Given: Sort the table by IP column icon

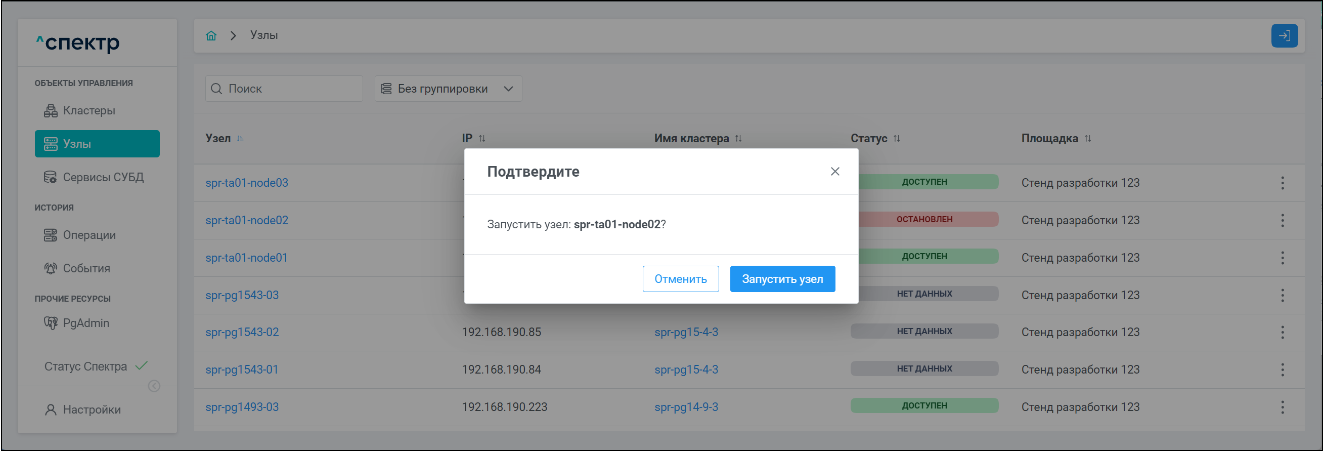Looking at the screenshot, I should coord(482,139).
